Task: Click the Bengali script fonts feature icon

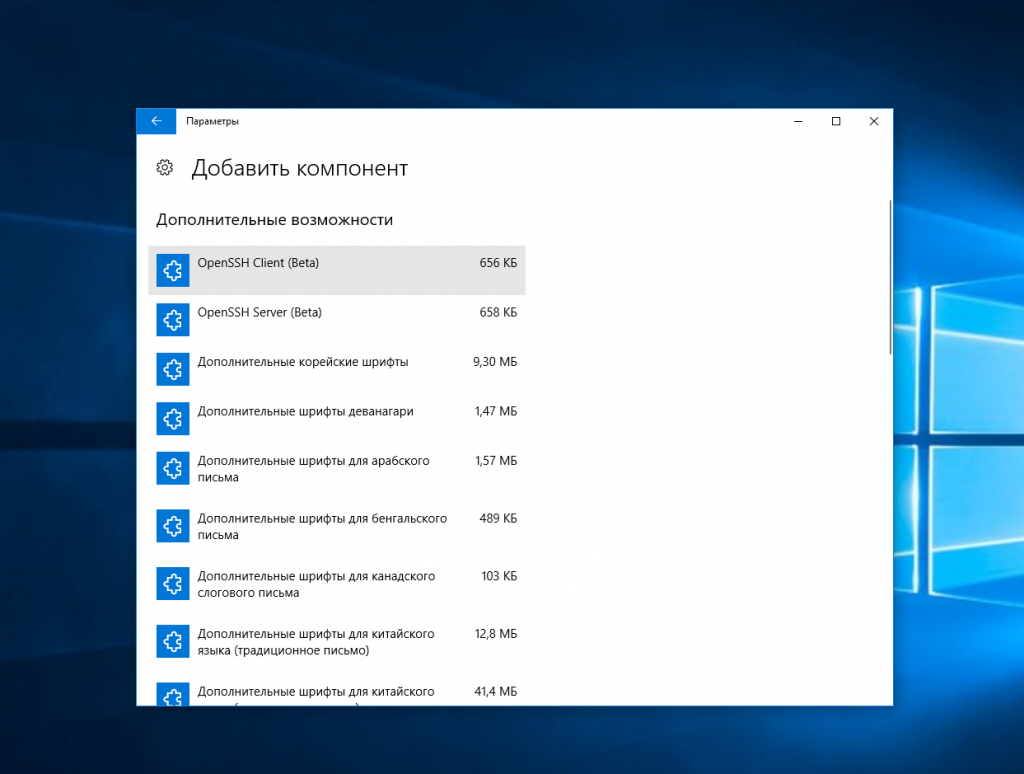Action: click(172, 526)
